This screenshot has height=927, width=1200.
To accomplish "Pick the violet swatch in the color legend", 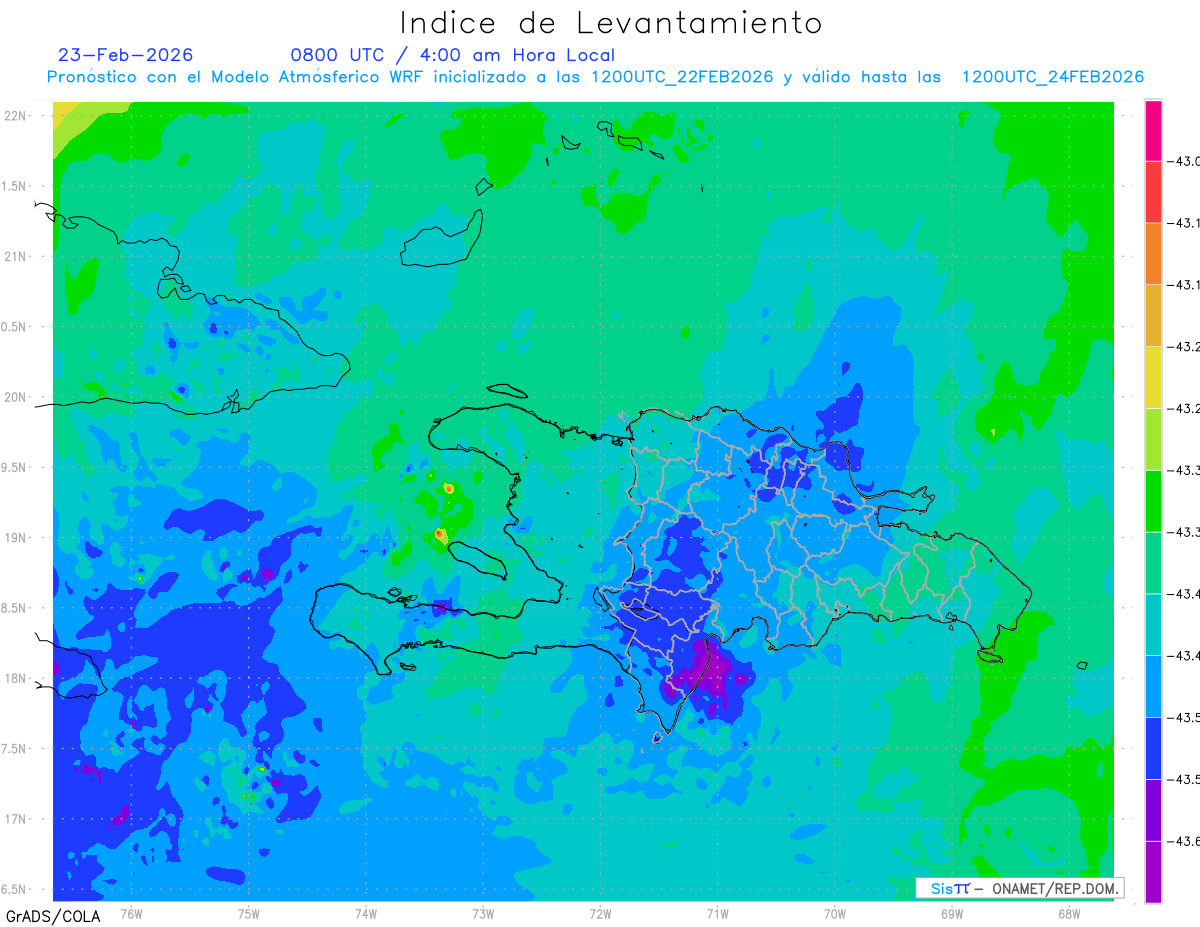I will click(1153, 809).
